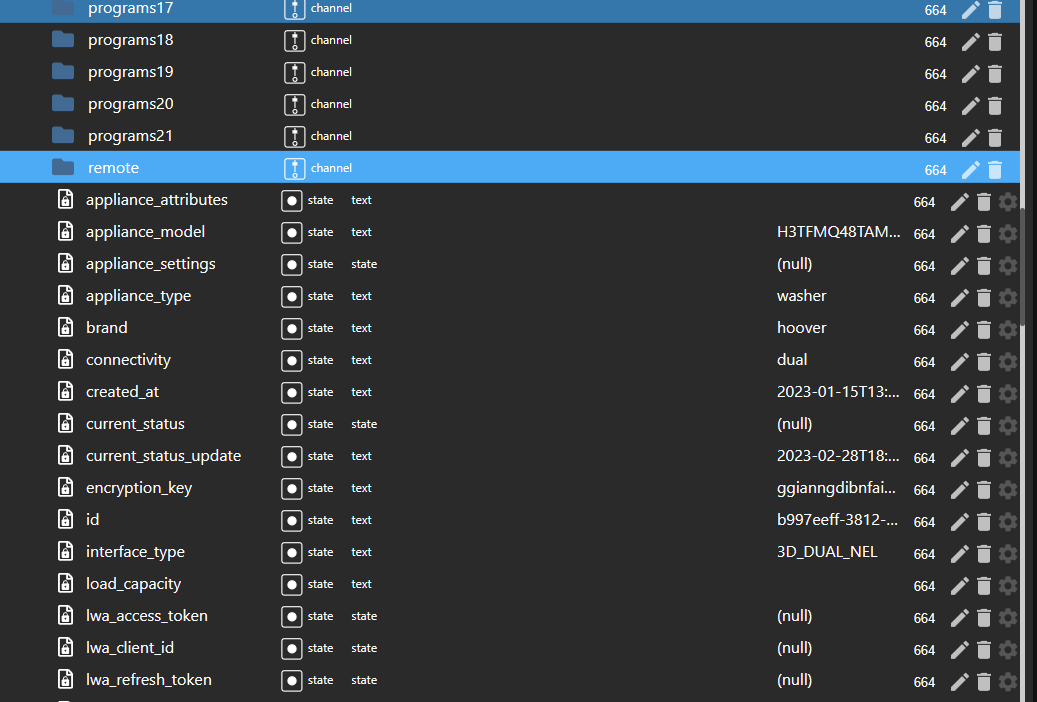Viewport: 1037px width, 702px height.
Task: Expand the programs19 folder
Action: click(62, 72)
